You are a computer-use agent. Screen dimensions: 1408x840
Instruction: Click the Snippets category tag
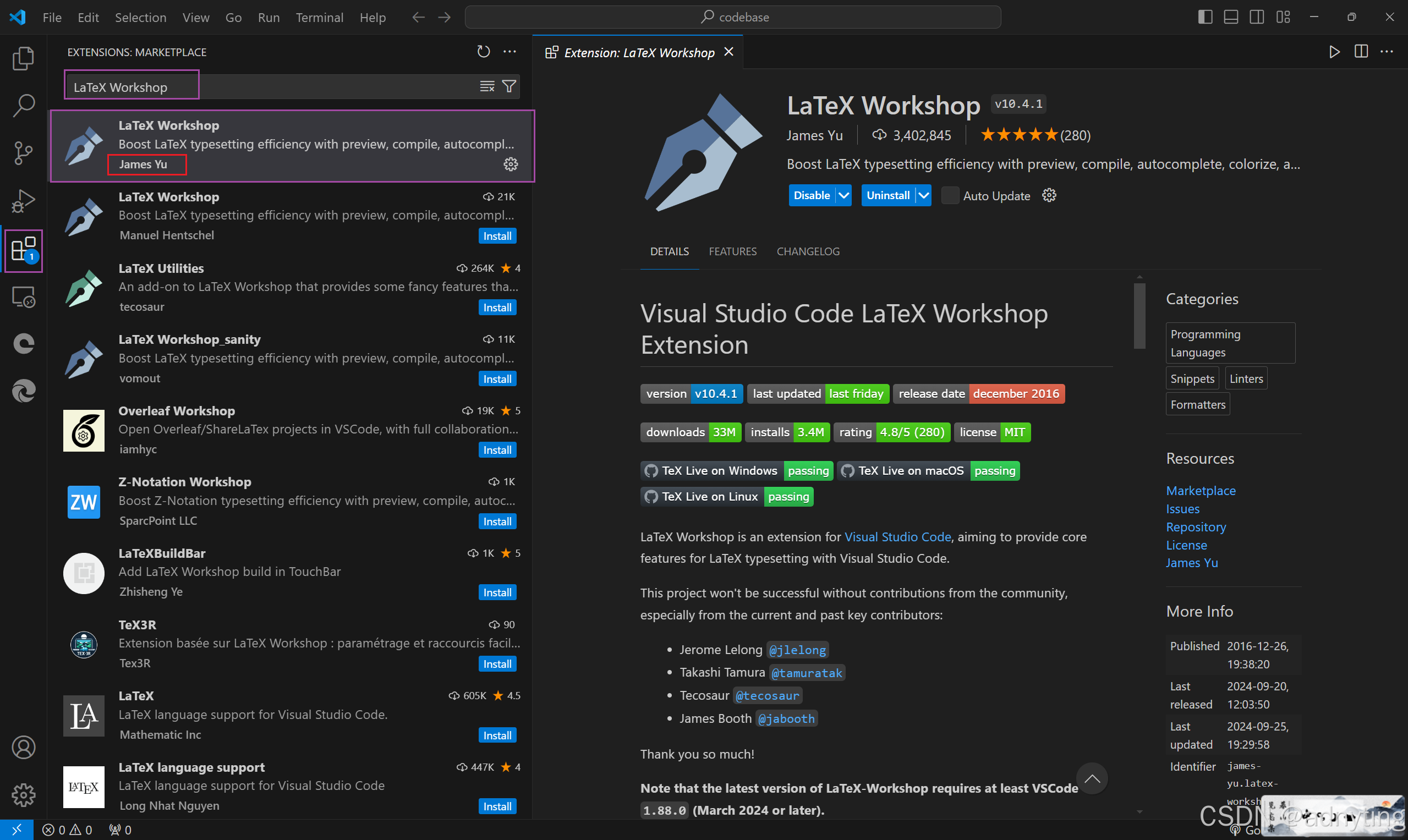[x=1192, y=378]
